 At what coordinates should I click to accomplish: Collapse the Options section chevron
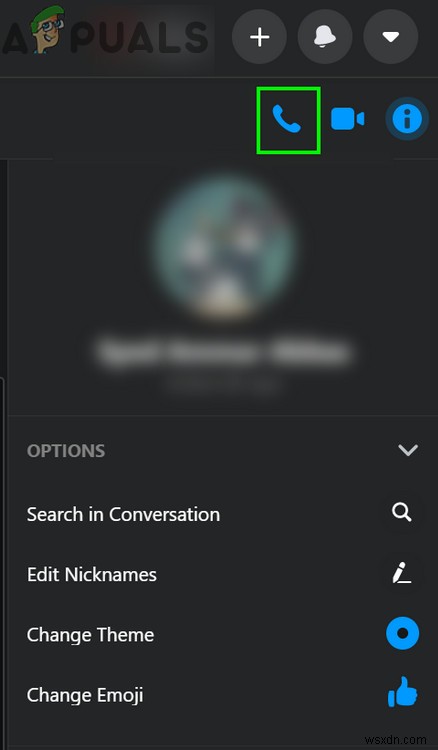point(408,450)
